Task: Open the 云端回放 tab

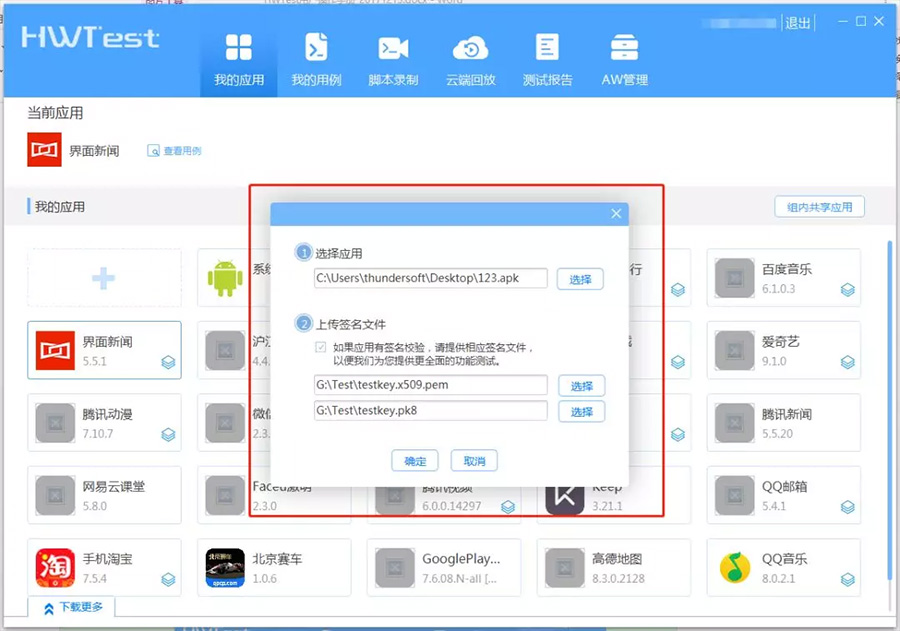Action: [x=471, y=60]
